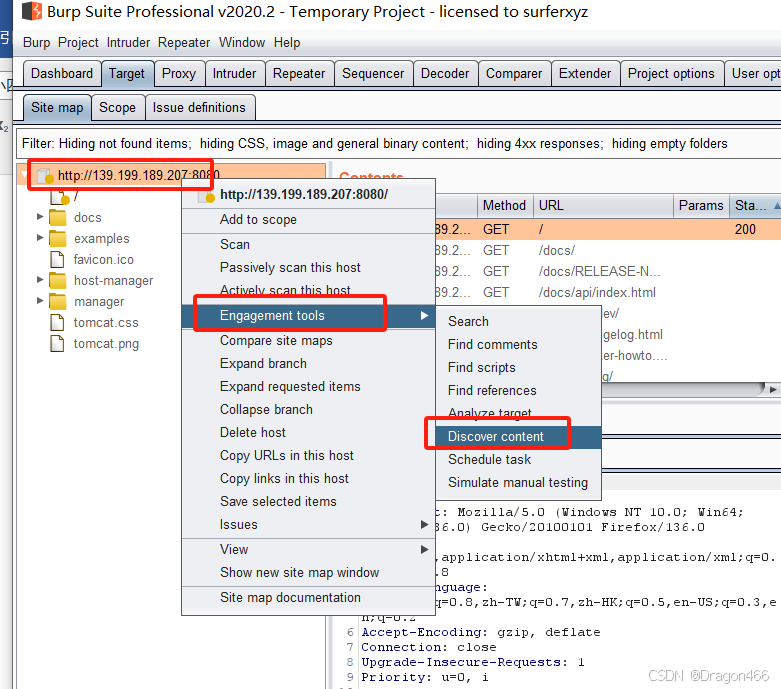Open the Intruder menu in menu bar
The height and width of the screenshot is (689, 781).
128,42
